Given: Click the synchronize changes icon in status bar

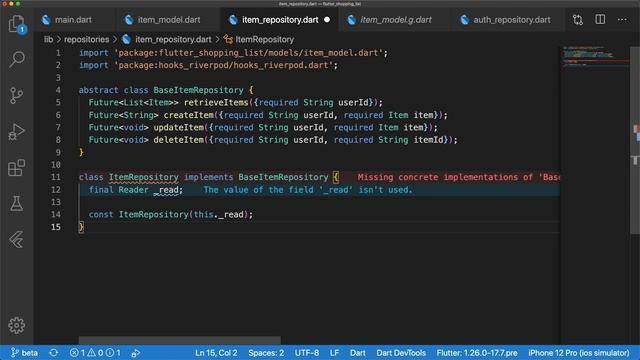Looking at the screenshot, I should [53, 353].
